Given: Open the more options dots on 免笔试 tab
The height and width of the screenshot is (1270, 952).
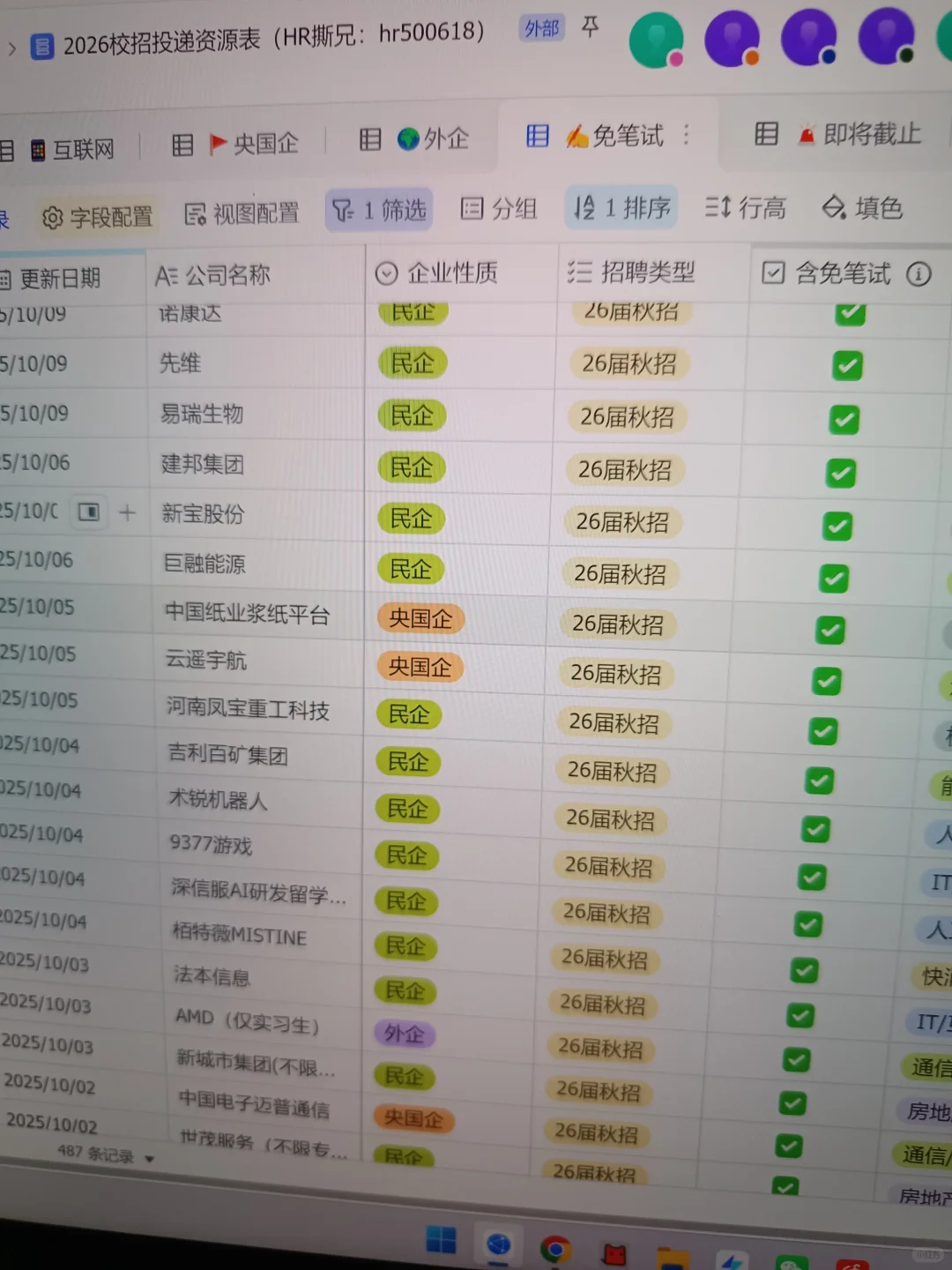Looking at the screenshot, I should 686,135.
